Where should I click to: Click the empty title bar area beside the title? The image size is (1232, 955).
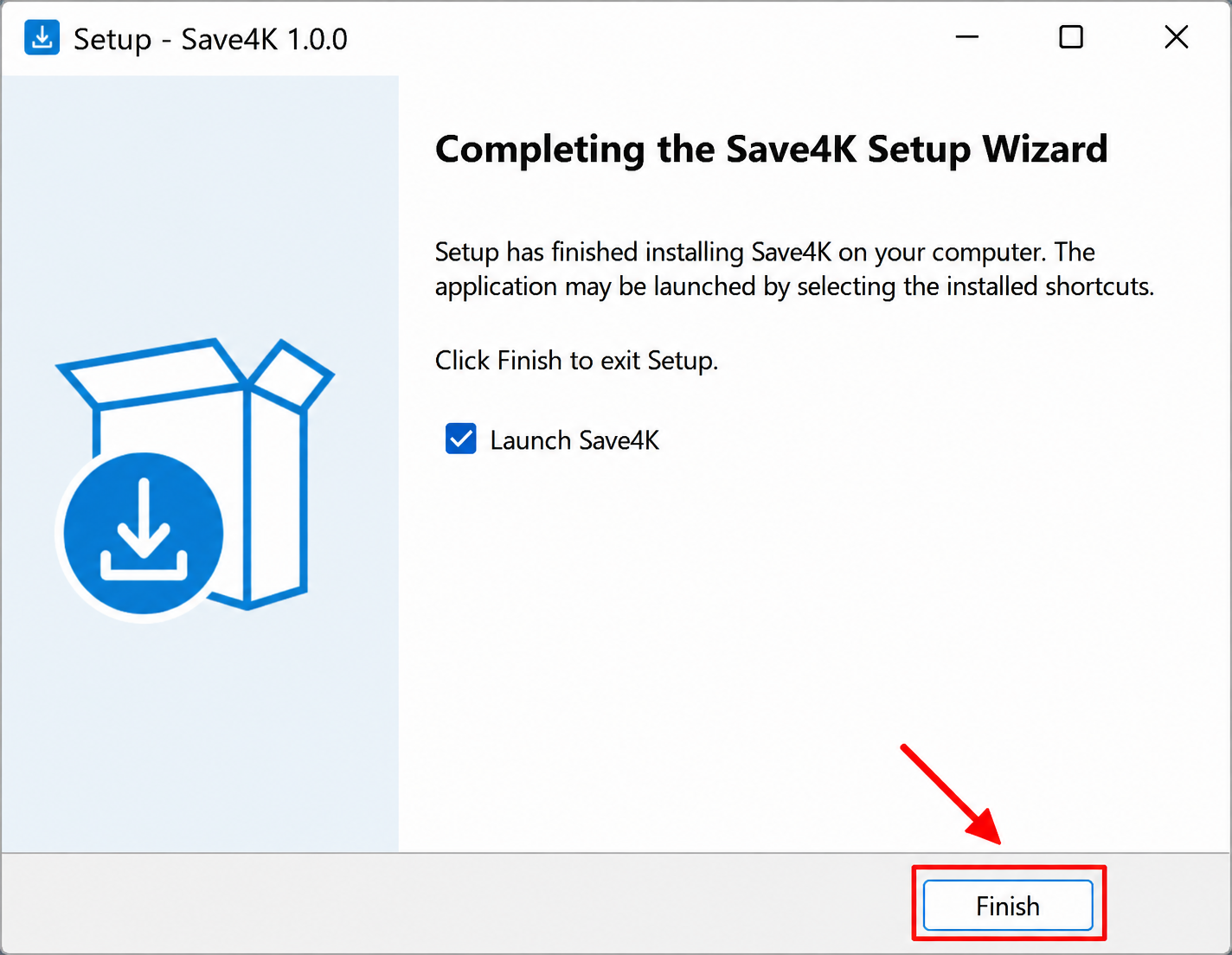(640, 38)
